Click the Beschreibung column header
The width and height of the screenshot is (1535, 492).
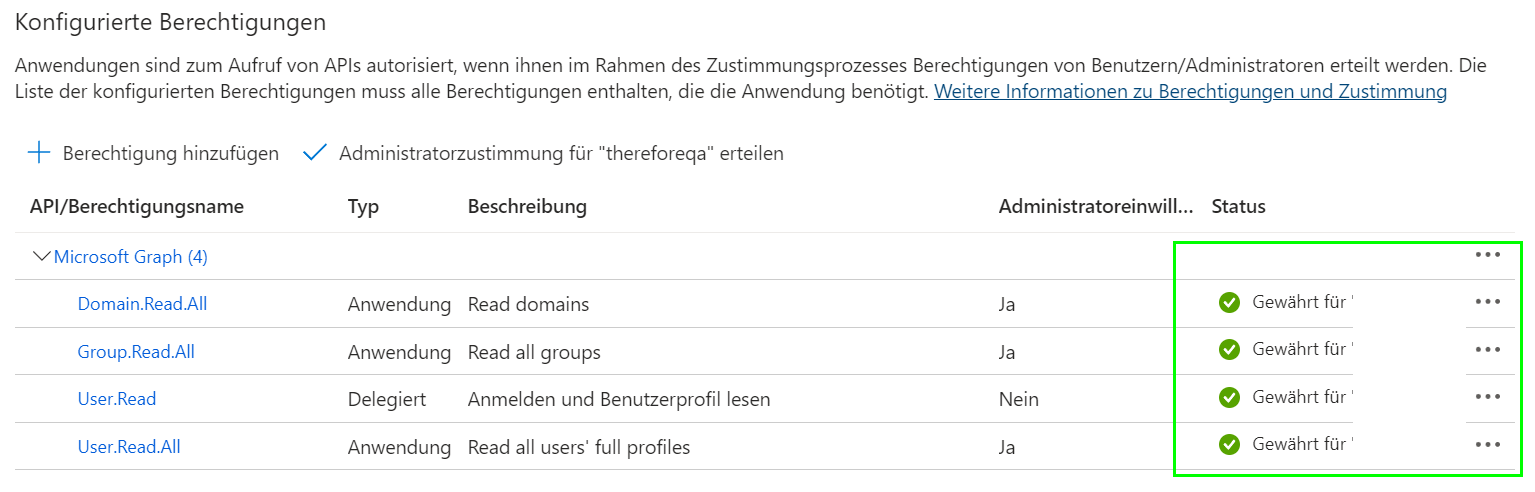point(527,207)
